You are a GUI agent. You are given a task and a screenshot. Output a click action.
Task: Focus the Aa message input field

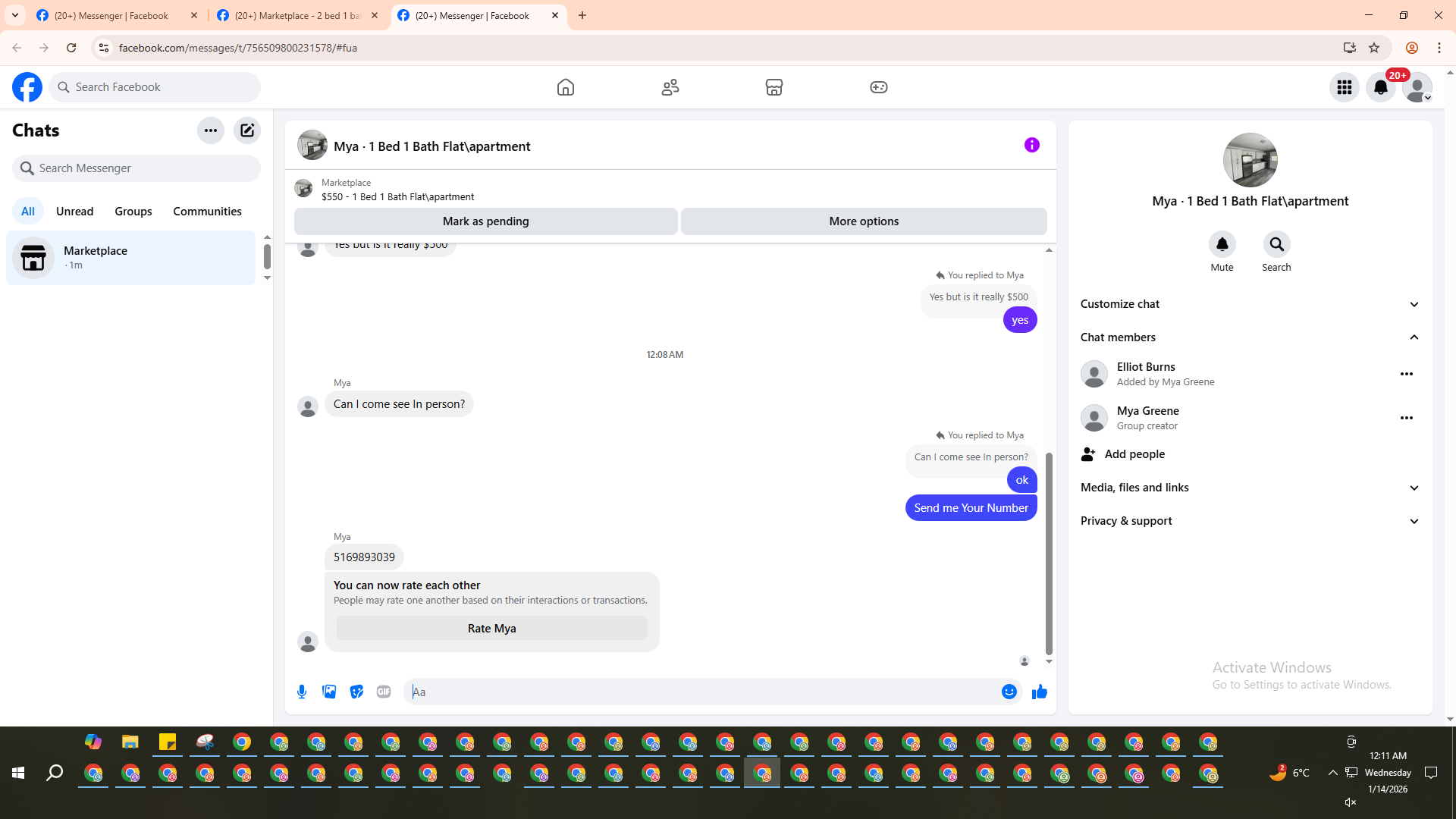coord(705,692)
